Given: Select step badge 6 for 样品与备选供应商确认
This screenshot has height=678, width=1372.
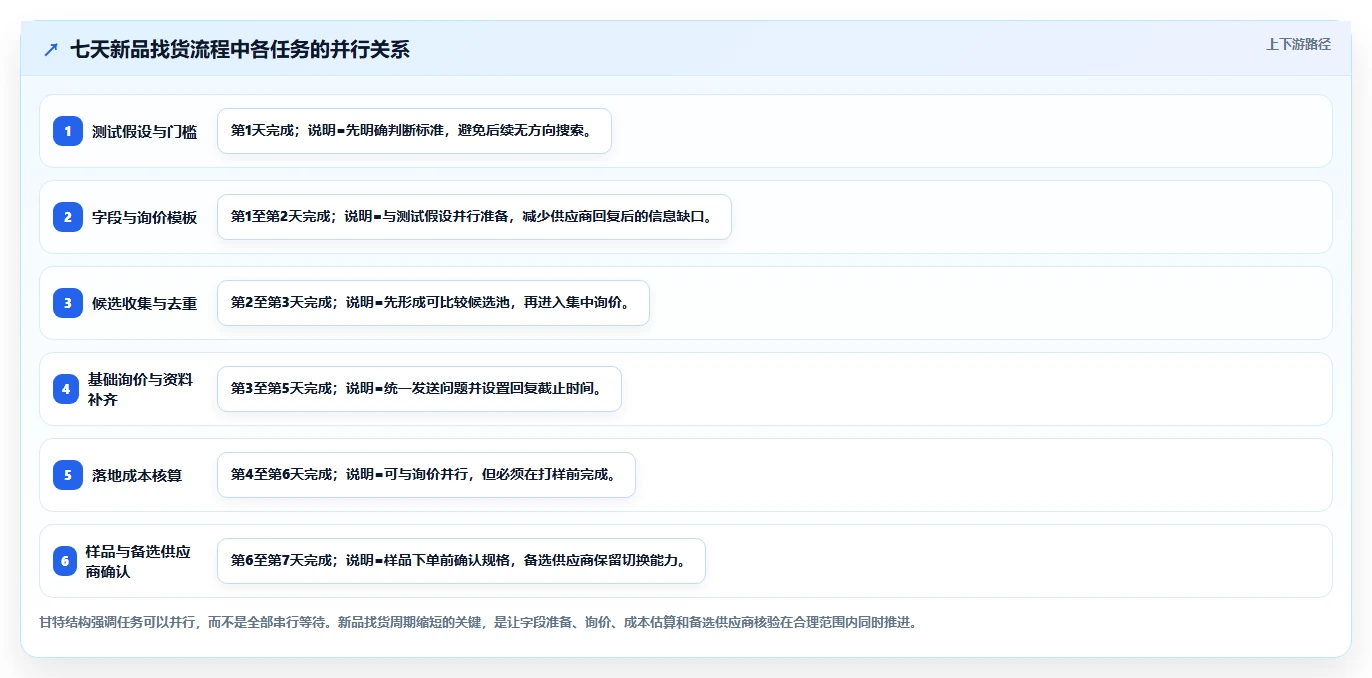Looking at the screenshot, I should click(65, 561).
